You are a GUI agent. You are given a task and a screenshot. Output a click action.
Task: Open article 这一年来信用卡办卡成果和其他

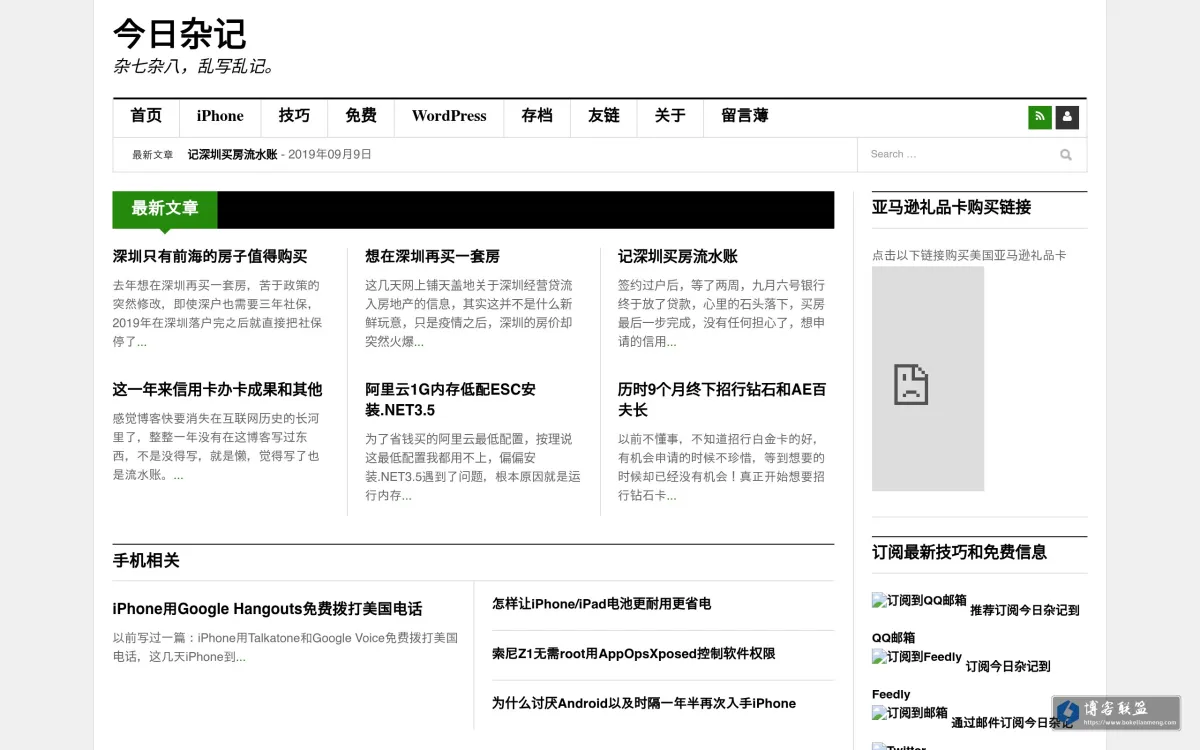pos(218,389)
